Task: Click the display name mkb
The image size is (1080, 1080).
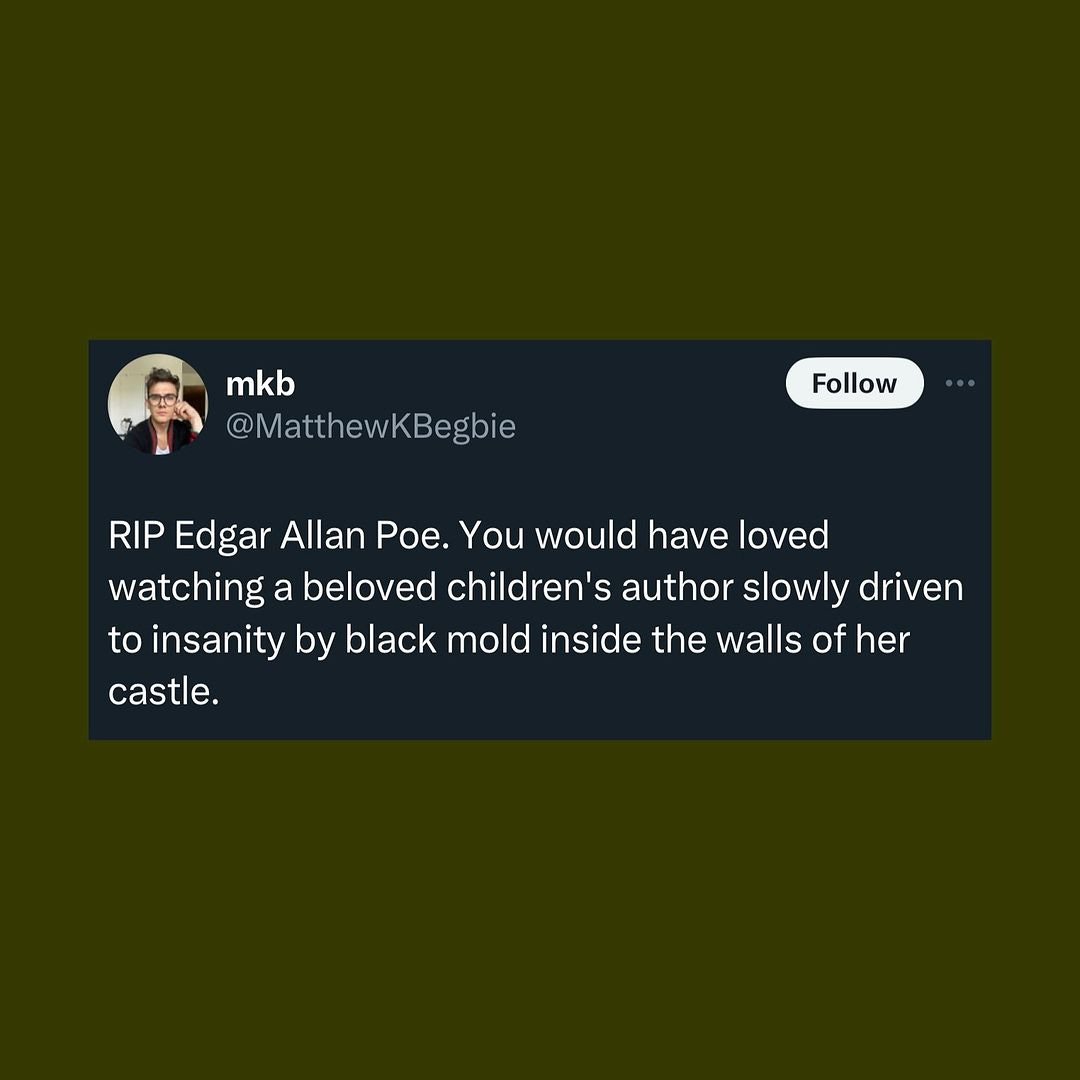Action: (x=260, y=384)
